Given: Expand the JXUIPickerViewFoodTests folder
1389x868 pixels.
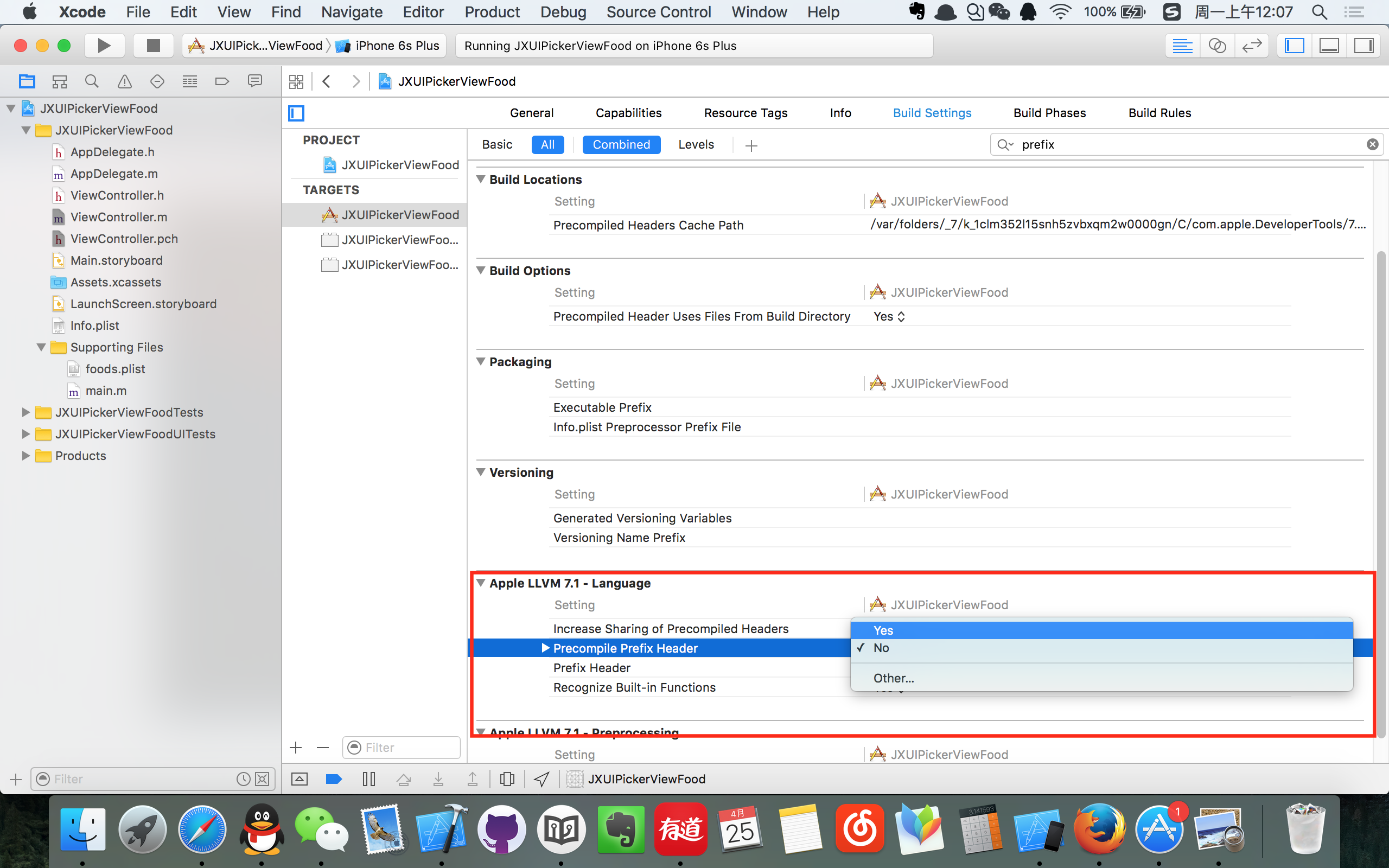Looking at the screenshot, I should pos(26,412).
